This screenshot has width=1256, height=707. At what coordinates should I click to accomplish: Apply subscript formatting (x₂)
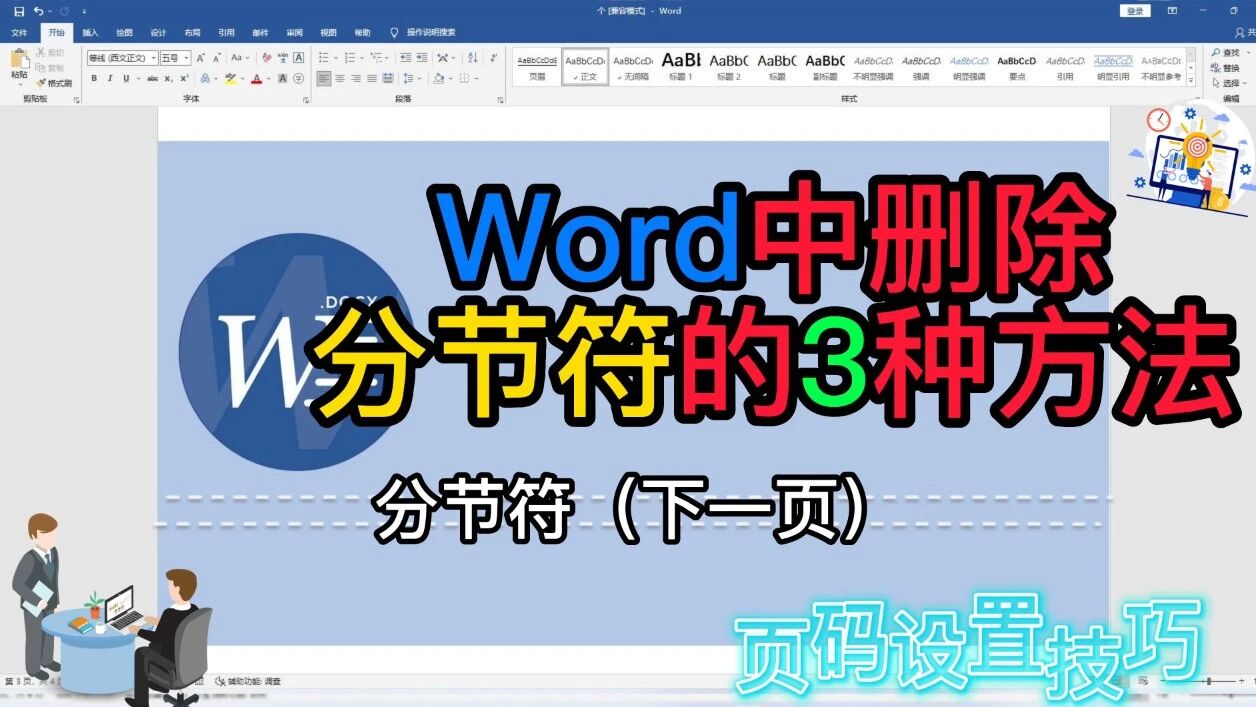tap(169, 79)
